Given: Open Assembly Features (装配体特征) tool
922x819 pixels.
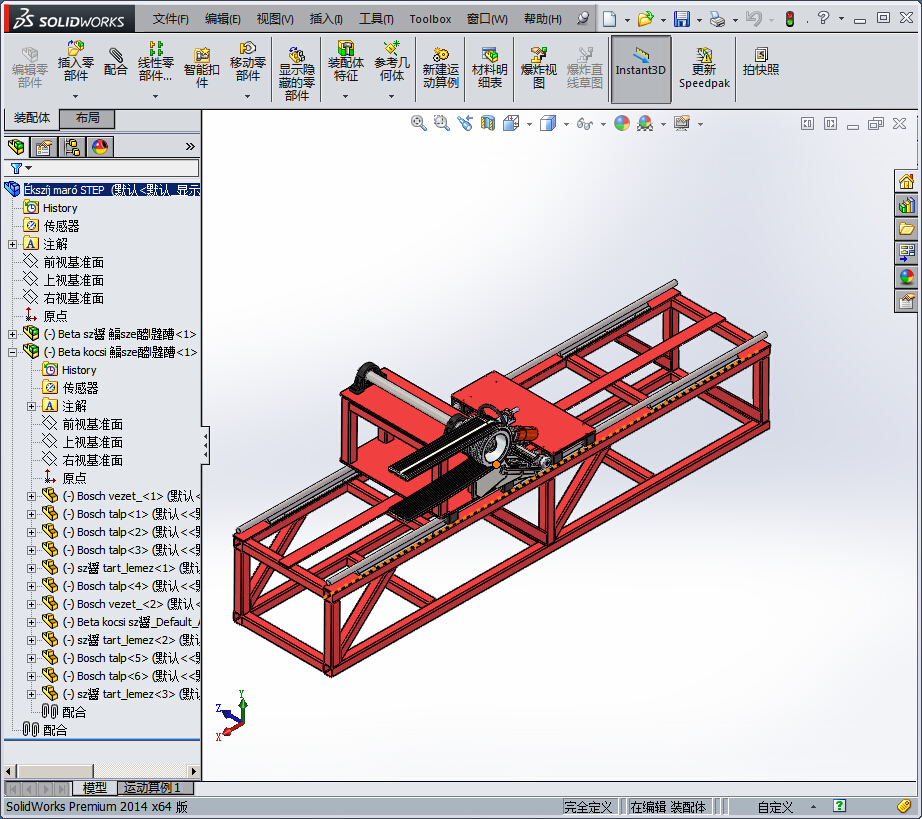Looking at the screenshot, I should coord(345,62).
